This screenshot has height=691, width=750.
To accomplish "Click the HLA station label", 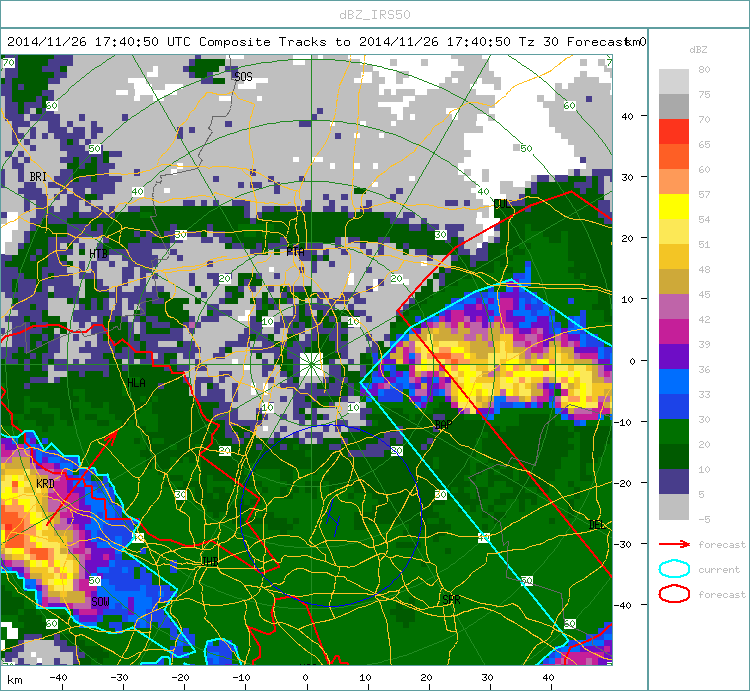I will tap(136, 383).
